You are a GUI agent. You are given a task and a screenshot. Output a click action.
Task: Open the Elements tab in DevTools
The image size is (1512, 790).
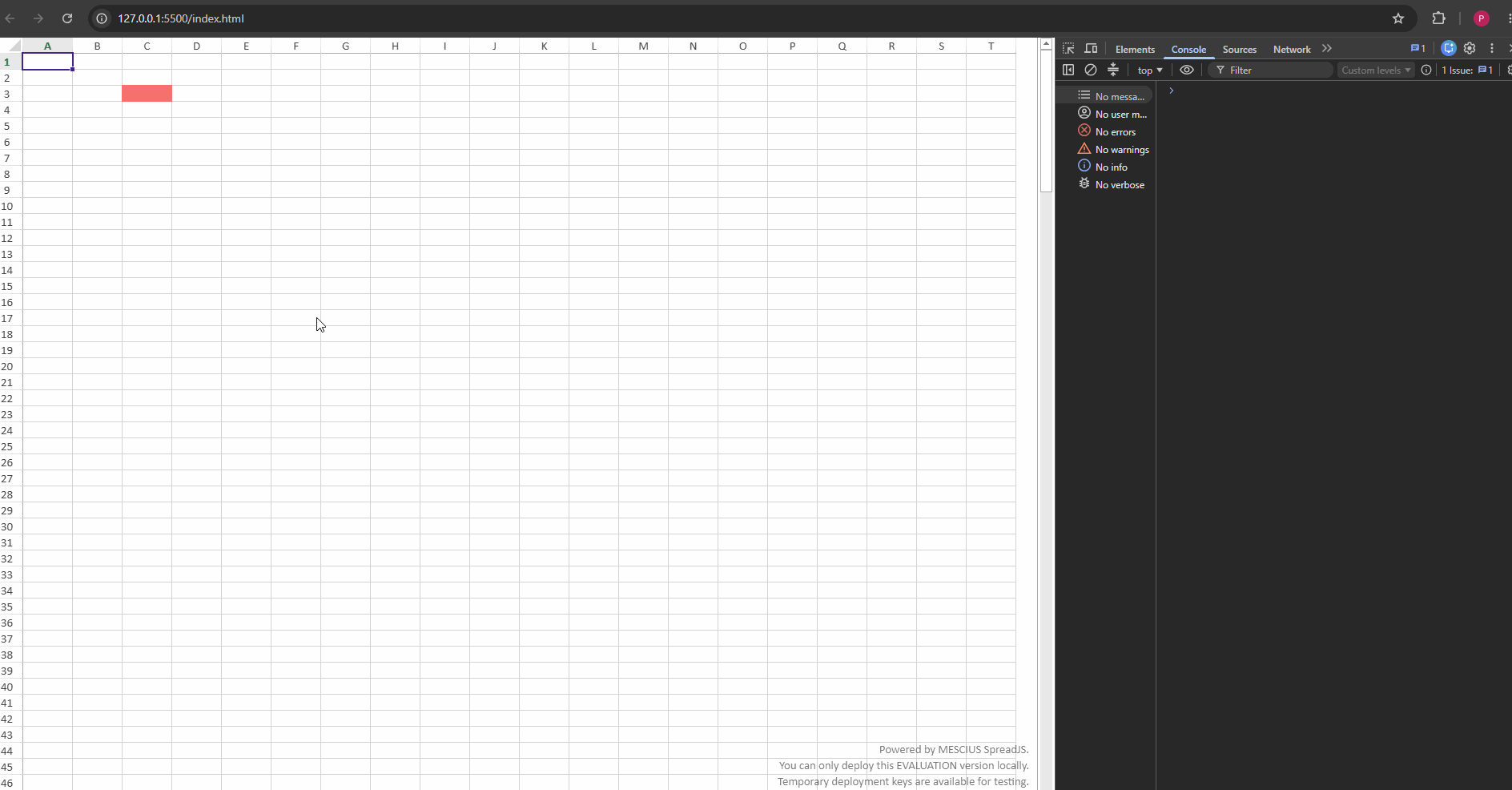1135,50
